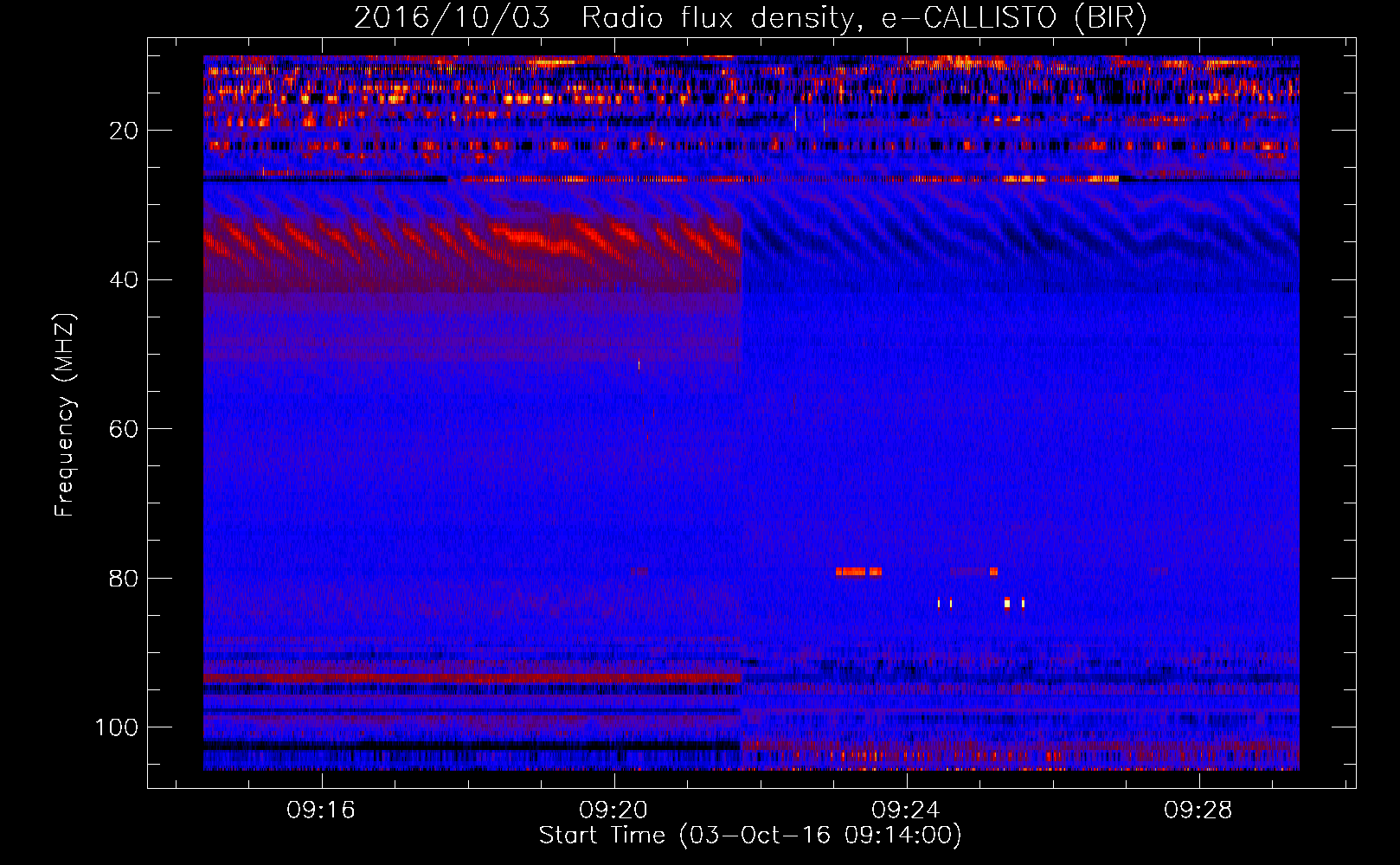Click the 100 MHz frequency tick label
The width and height of the screenshot is (1400, 865).
pos(117,727)
